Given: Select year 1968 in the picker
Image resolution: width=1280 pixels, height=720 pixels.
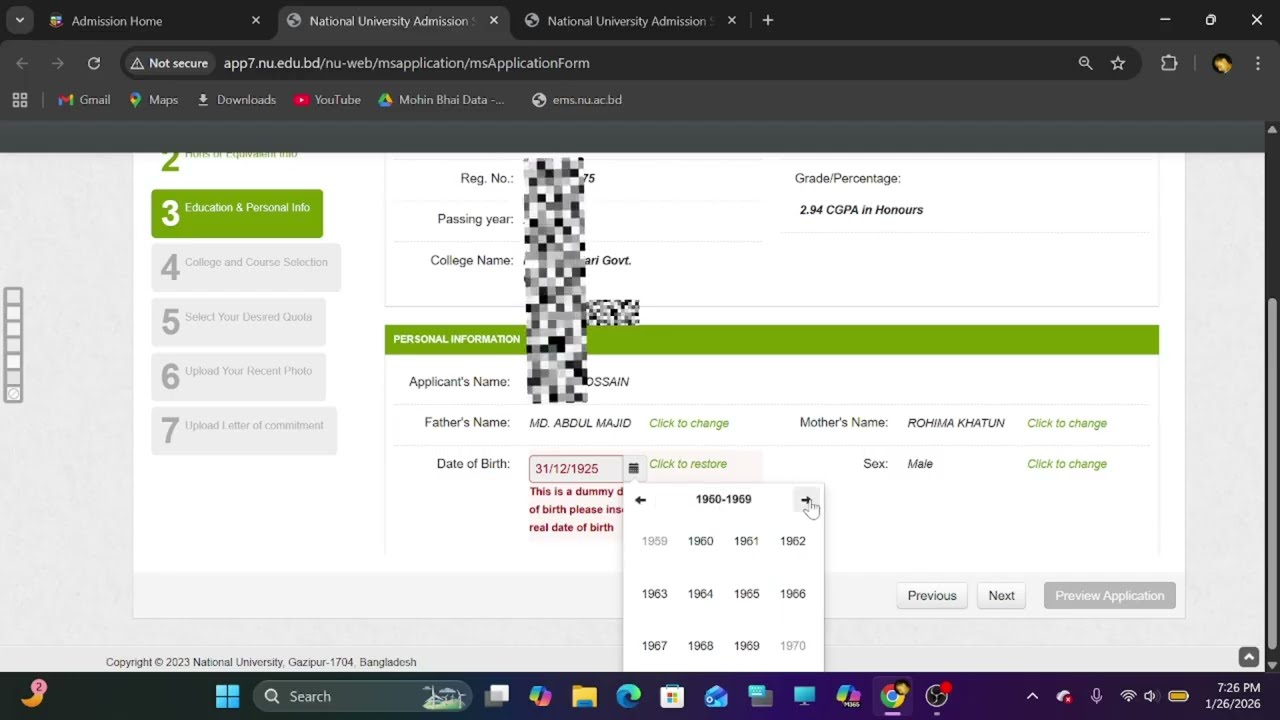Looking at the screenshot, I should point(700,646).
